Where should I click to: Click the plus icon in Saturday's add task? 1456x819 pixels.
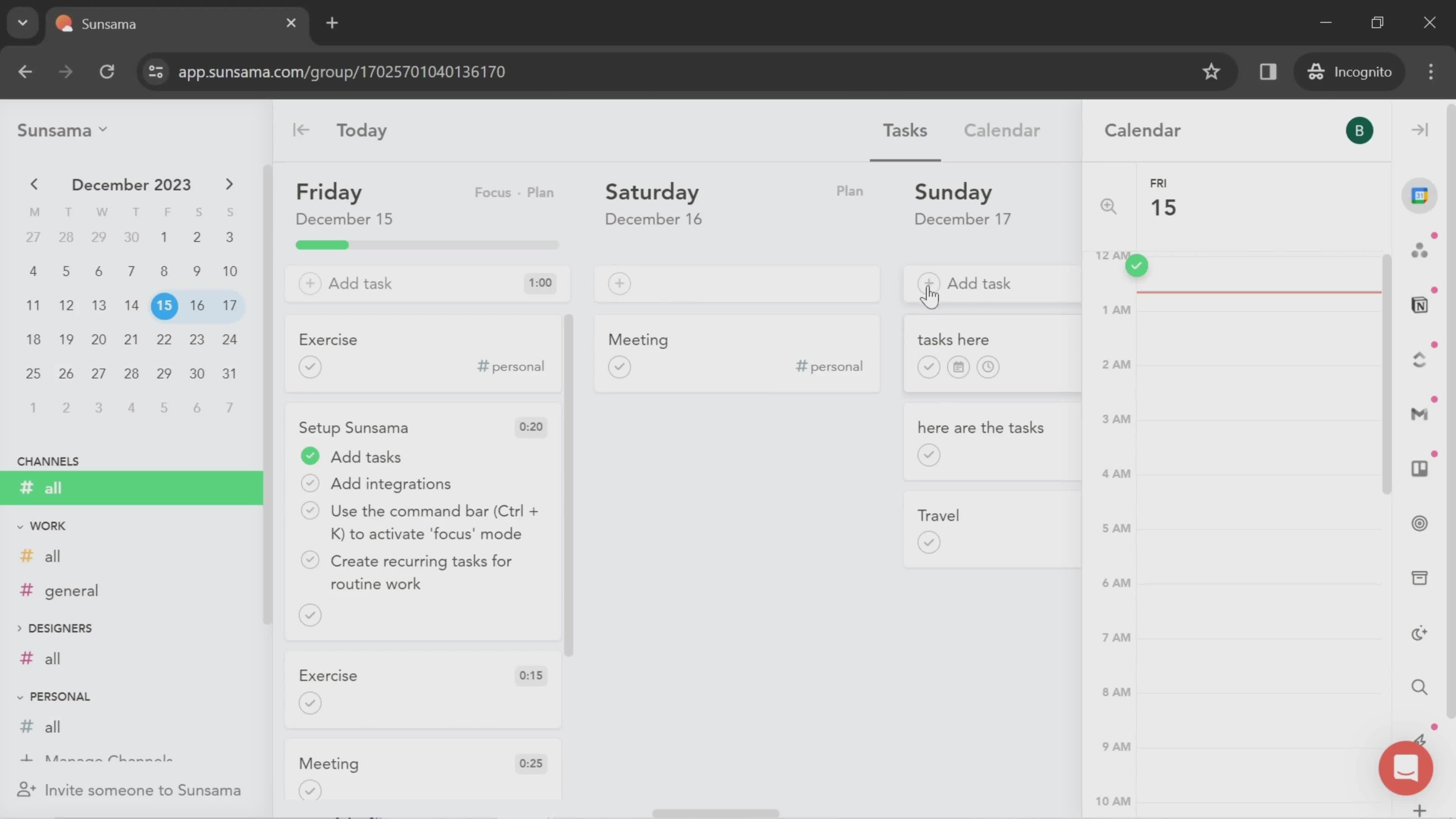click(x=620, y=283)
